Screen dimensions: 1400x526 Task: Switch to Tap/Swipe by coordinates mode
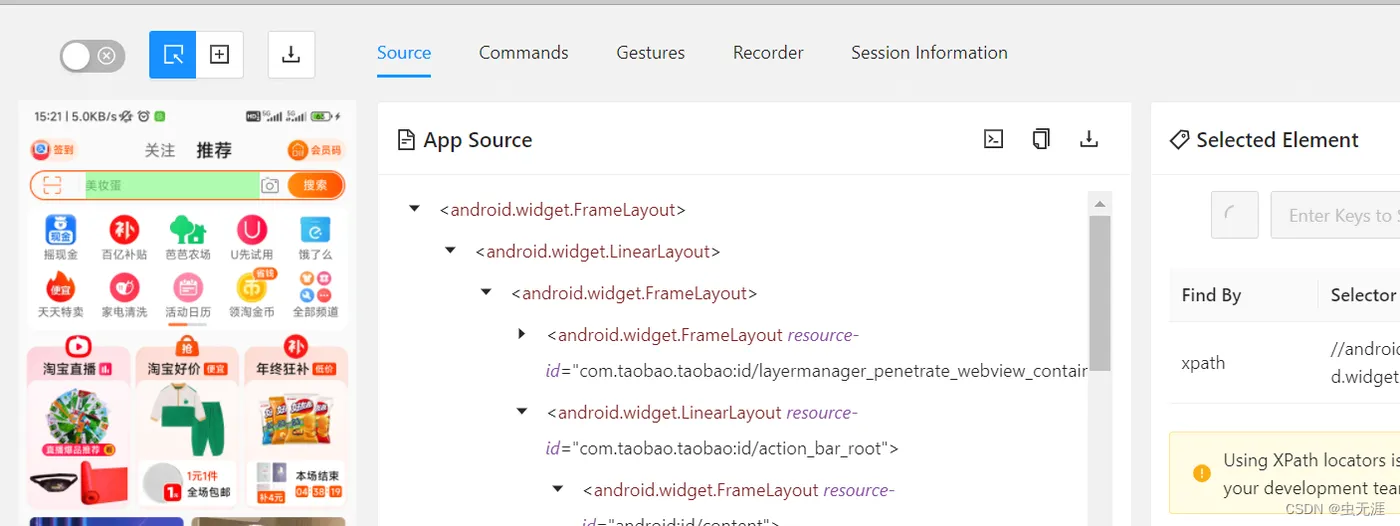(220, 54)
